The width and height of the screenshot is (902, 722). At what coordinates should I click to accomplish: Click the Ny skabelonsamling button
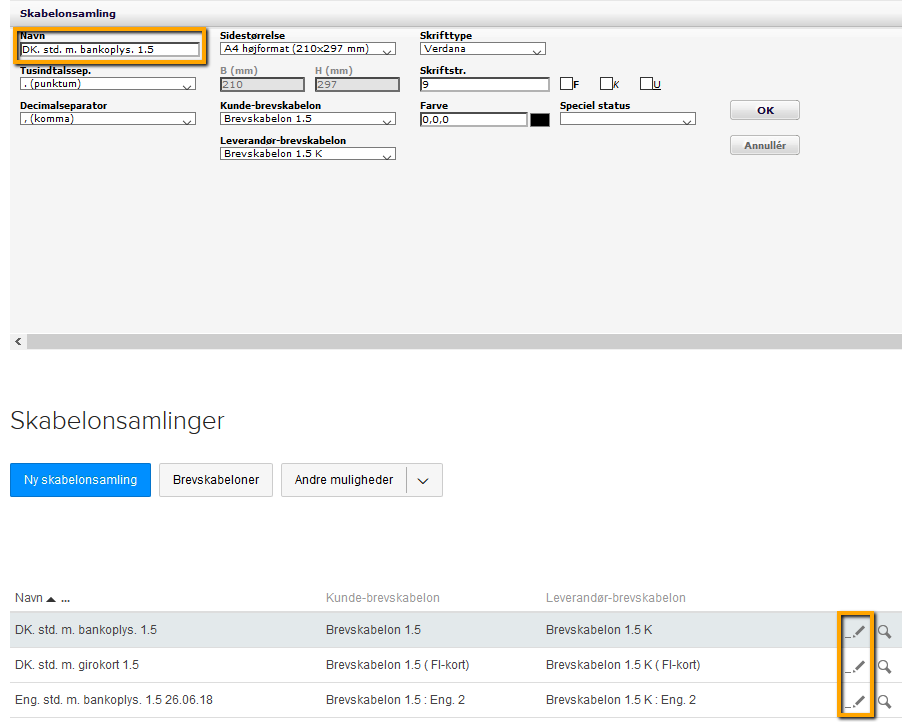coord(80,480)
